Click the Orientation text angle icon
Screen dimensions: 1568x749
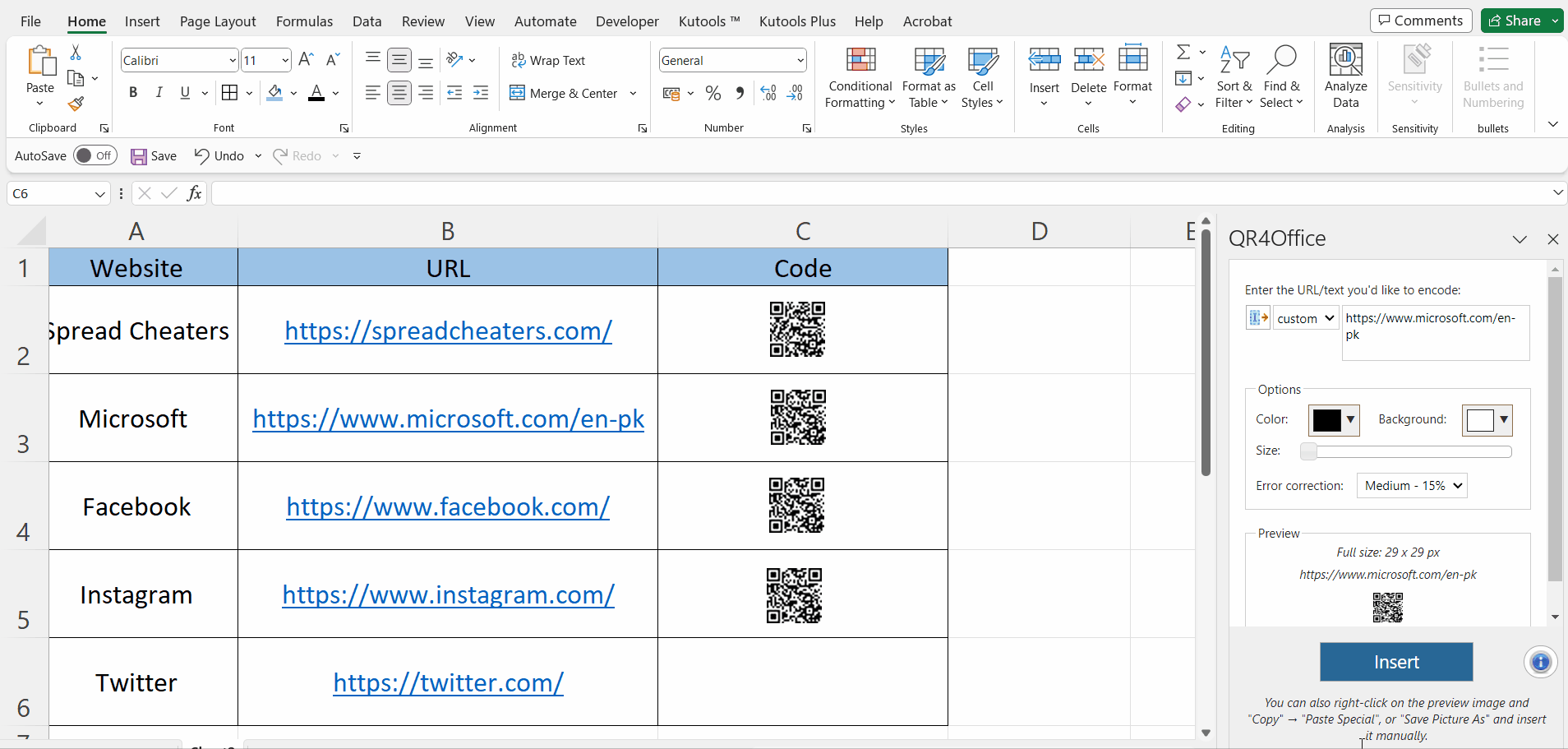[454, 59]
